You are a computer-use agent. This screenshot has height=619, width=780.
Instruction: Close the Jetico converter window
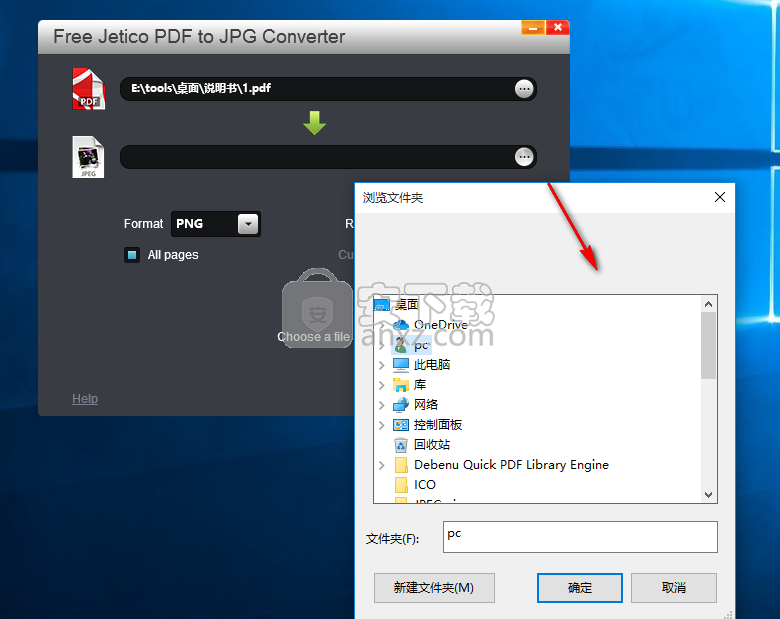click(558, 28)
